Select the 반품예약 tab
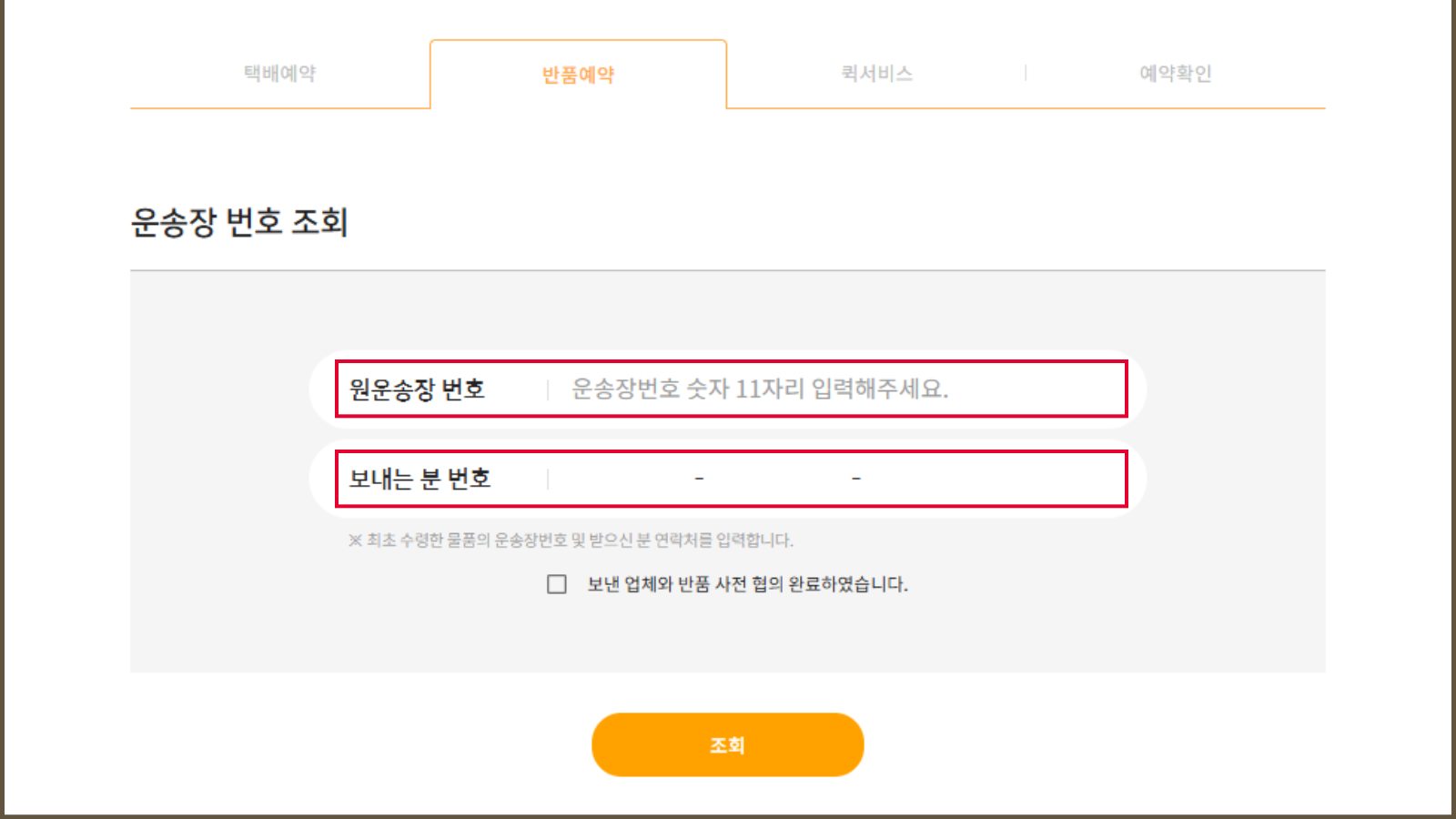This screenshot has width=1456, height=819. tap(577, 74)
